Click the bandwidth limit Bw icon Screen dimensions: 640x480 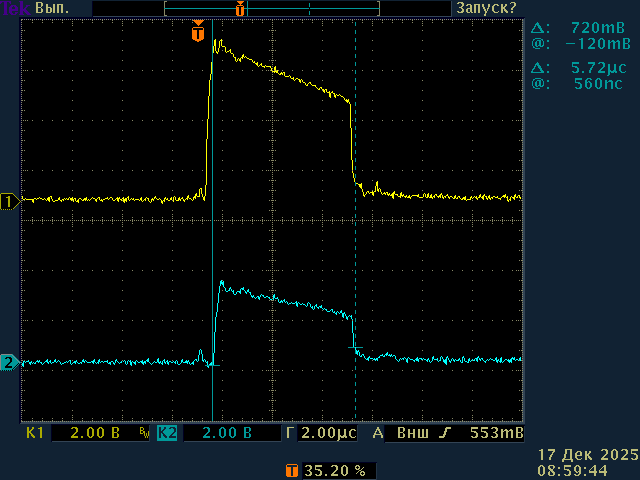145,434
